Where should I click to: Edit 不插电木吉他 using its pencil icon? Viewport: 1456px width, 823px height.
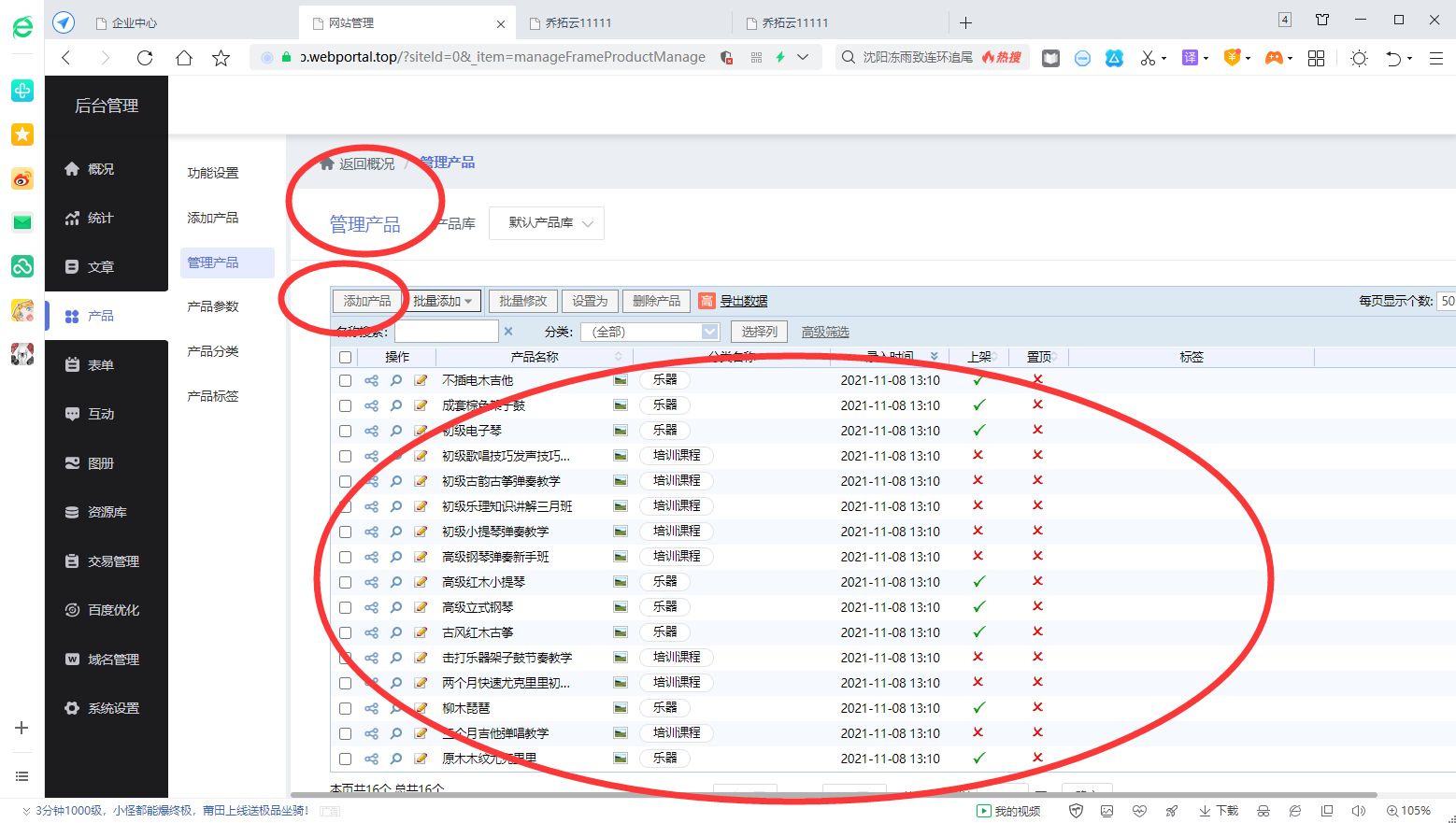tap(420, 380)
